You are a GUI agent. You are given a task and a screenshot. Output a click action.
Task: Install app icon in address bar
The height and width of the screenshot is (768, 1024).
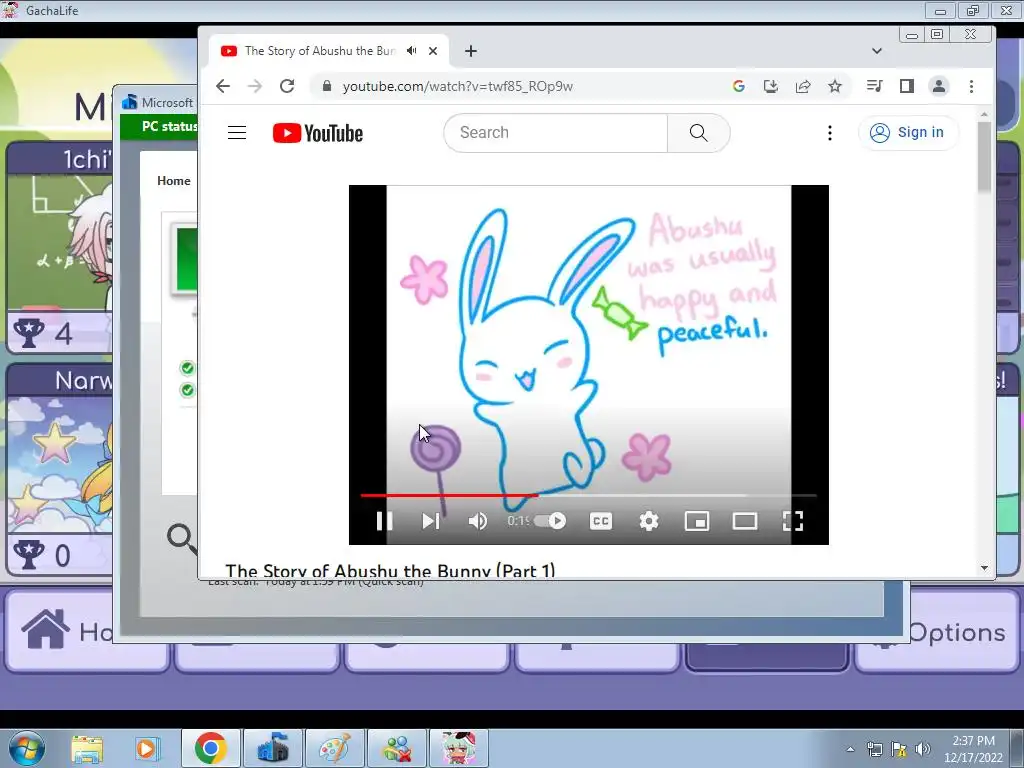click(771, 86)
